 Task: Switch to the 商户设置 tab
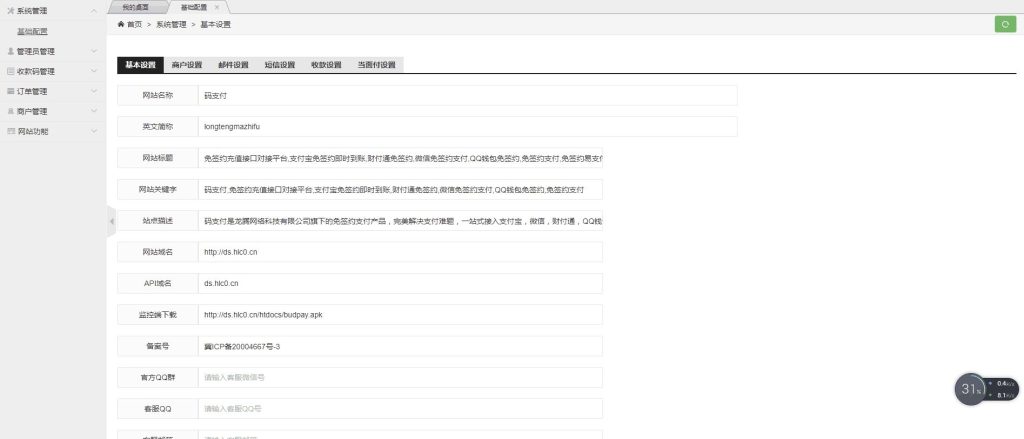click(187, 65)
